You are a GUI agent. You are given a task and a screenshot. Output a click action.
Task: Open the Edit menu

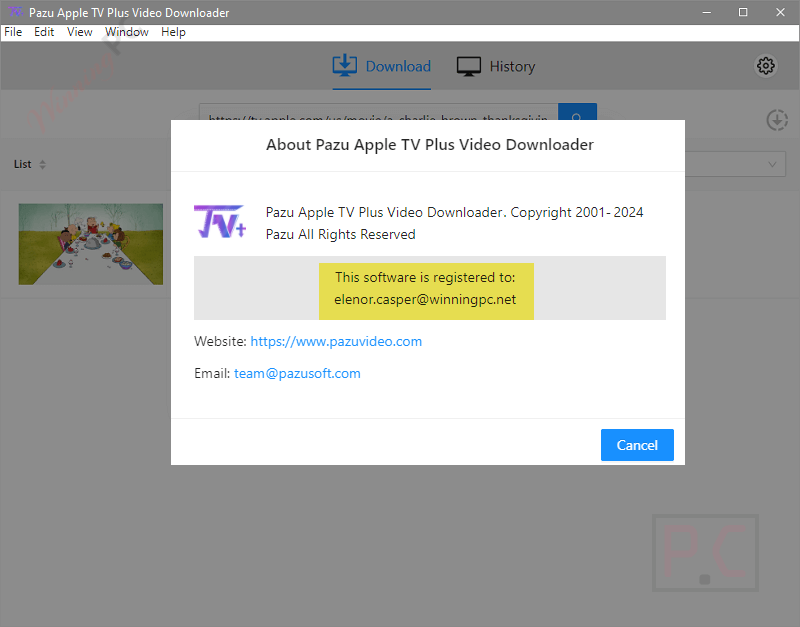pos(44,32)
